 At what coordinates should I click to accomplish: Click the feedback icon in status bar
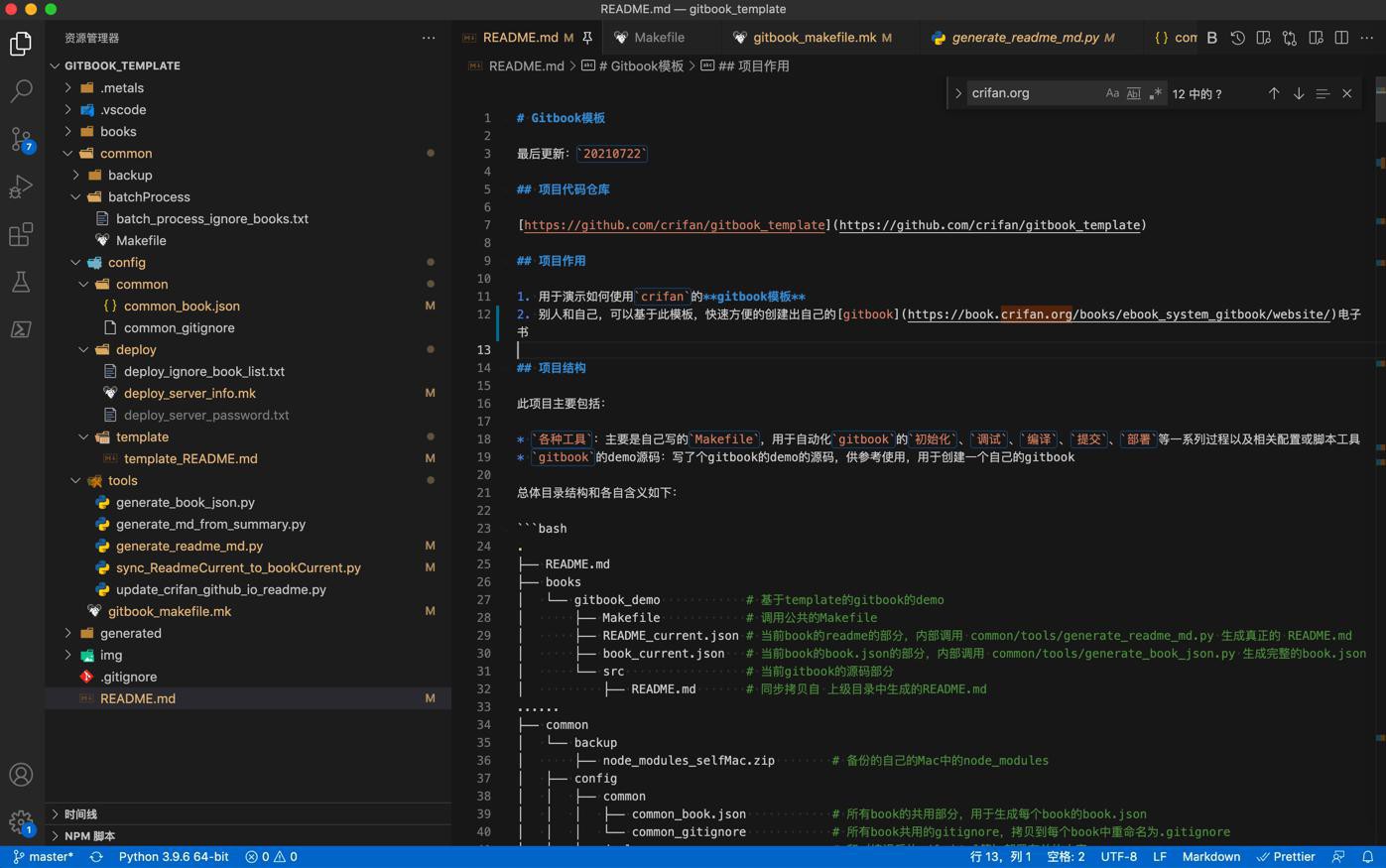tap(1338, 857)
